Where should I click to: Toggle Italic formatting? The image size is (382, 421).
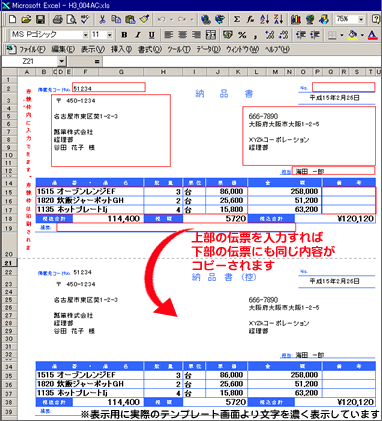point(138,35)
